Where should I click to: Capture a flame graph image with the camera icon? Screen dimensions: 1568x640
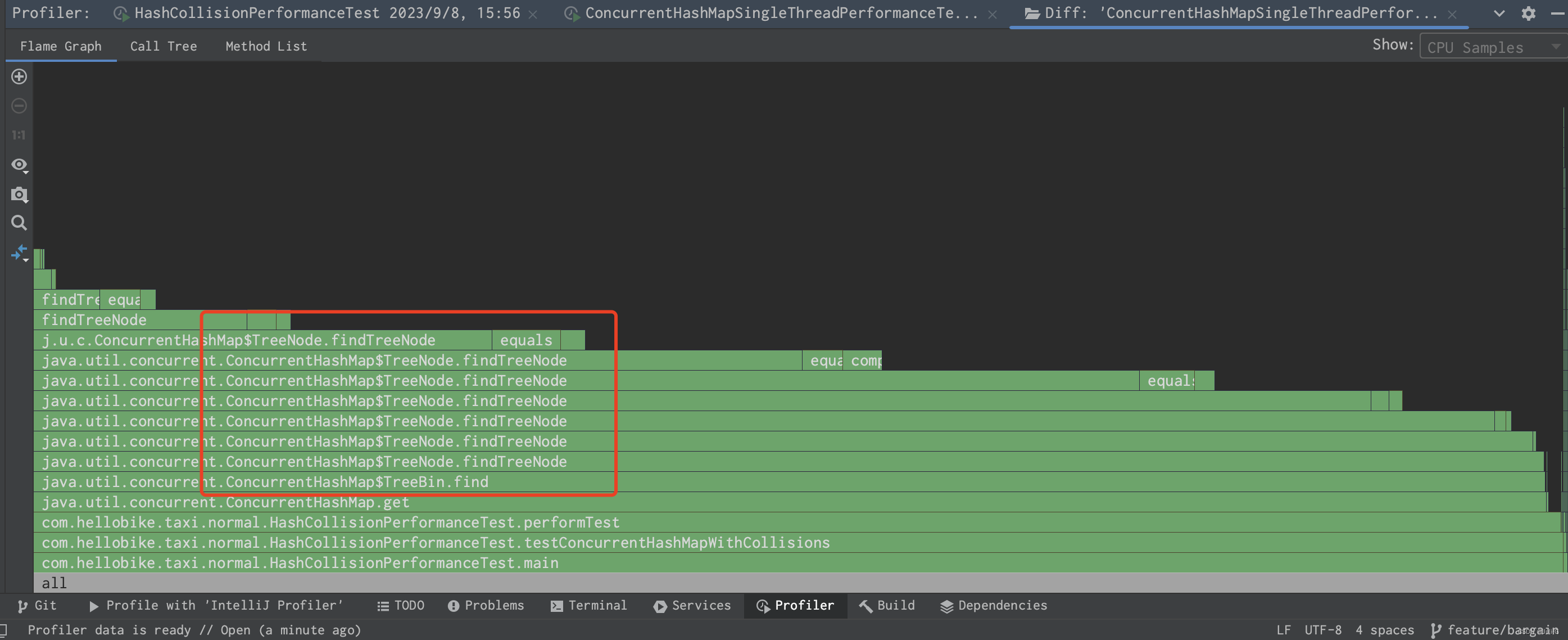click(19, 194)
